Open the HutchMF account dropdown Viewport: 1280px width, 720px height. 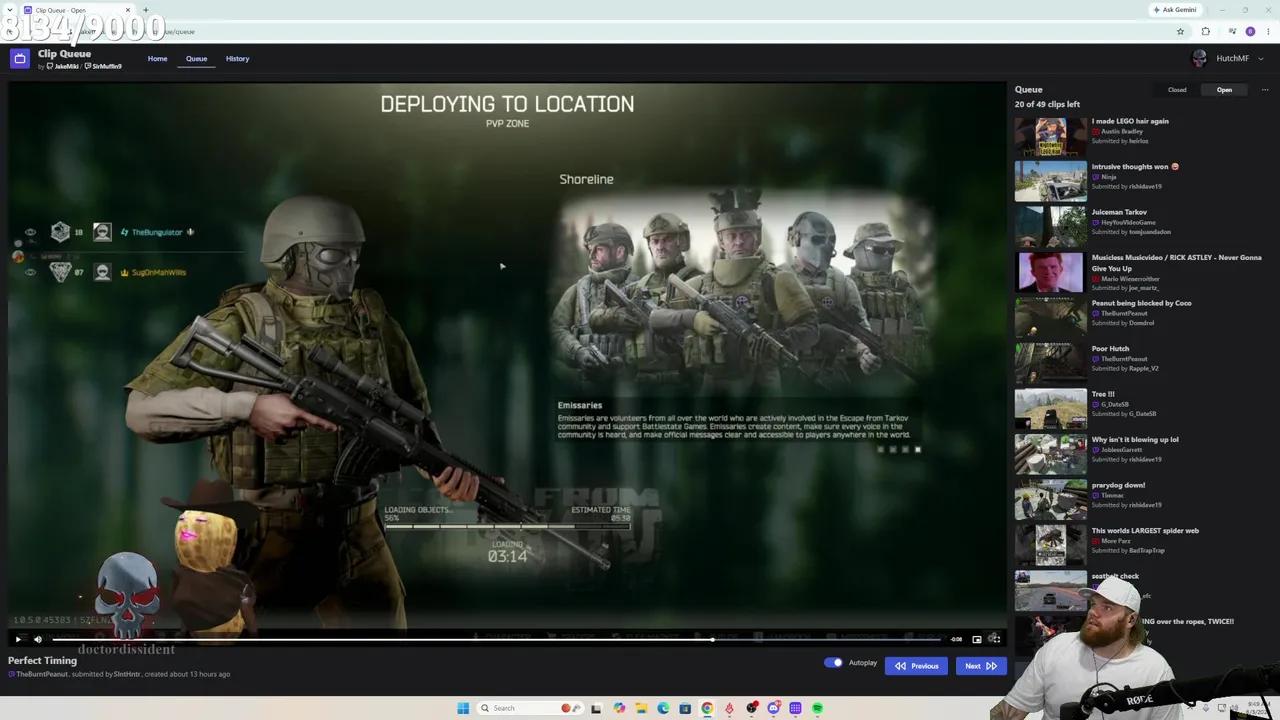[x=1227, y=59]
